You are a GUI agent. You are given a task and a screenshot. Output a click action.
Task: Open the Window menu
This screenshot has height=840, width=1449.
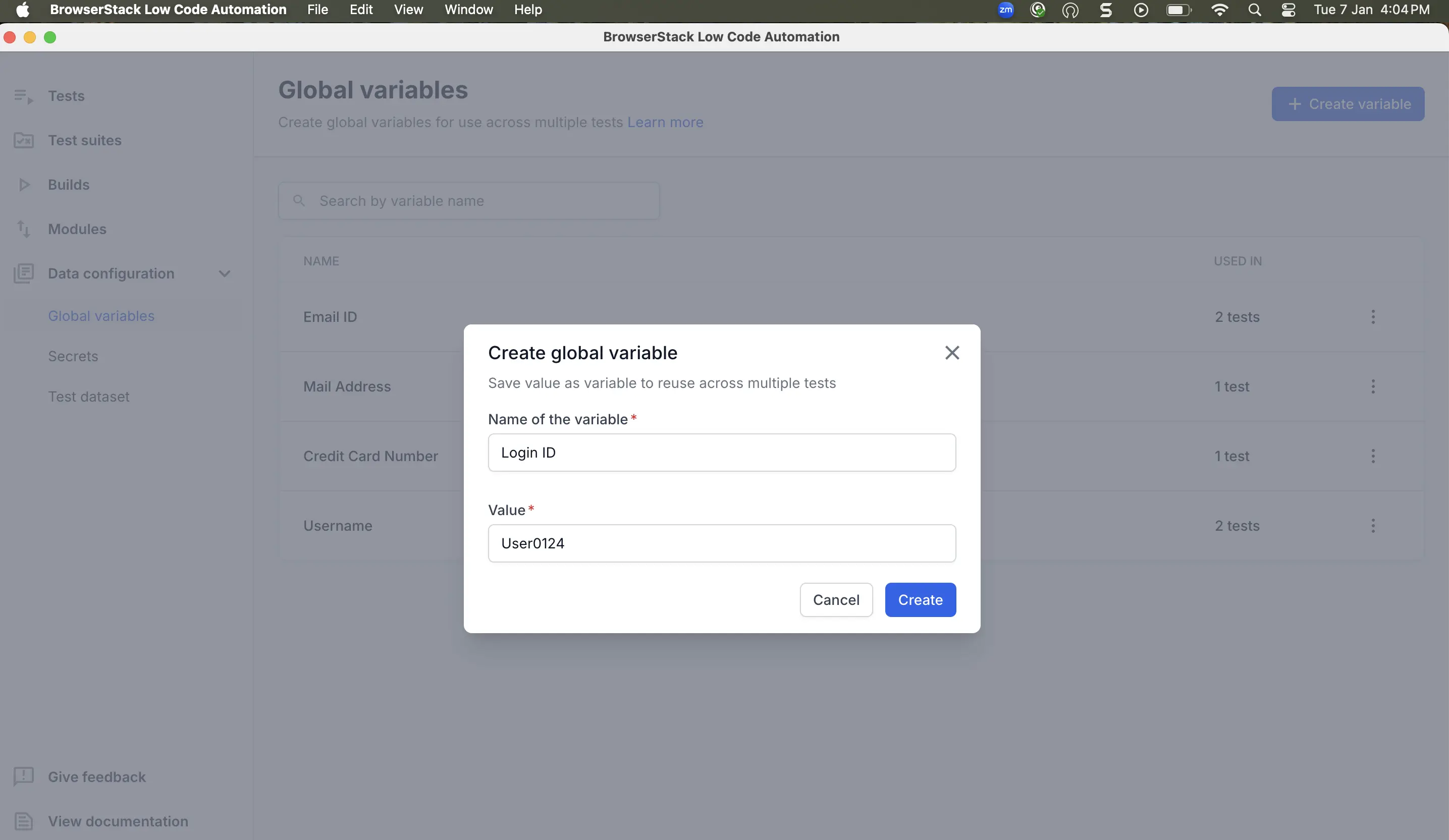[x=468, y=10]
